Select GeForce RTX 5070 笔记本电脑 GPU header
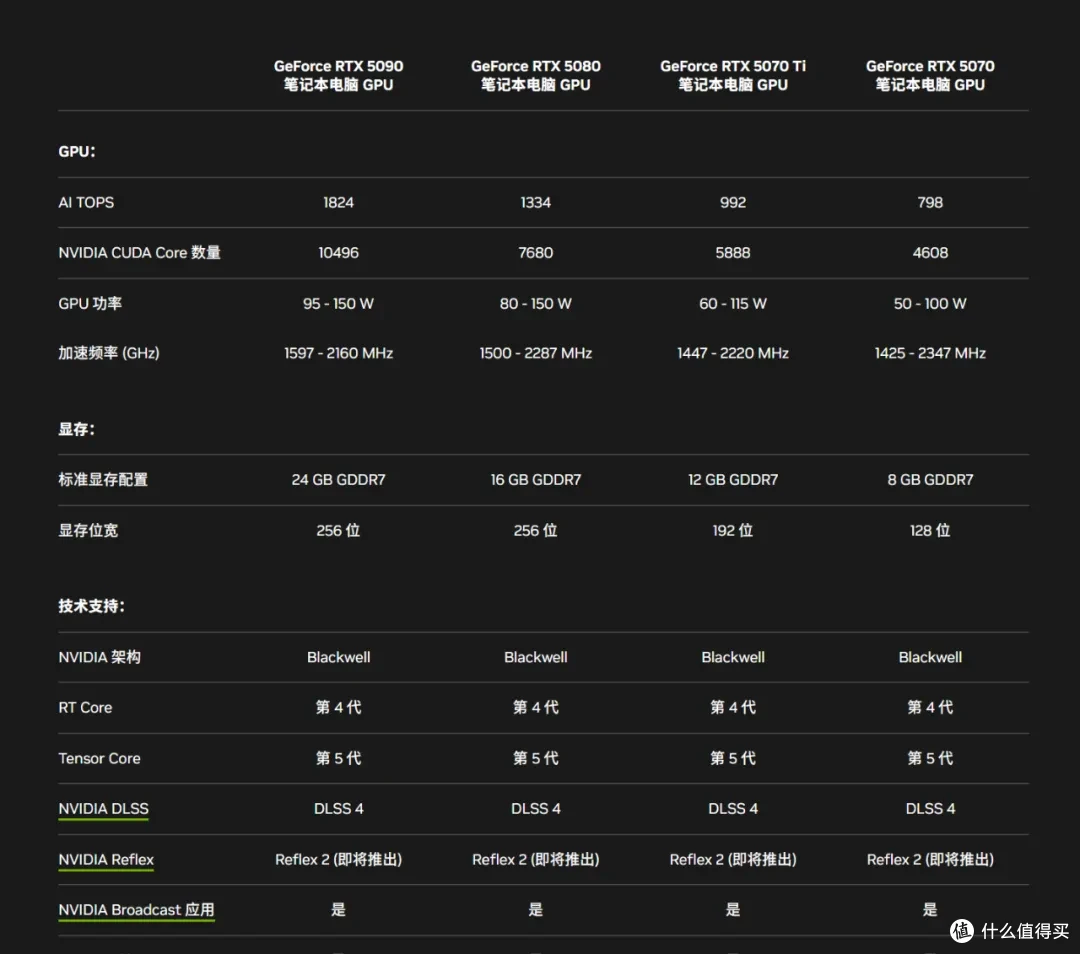 930,75
